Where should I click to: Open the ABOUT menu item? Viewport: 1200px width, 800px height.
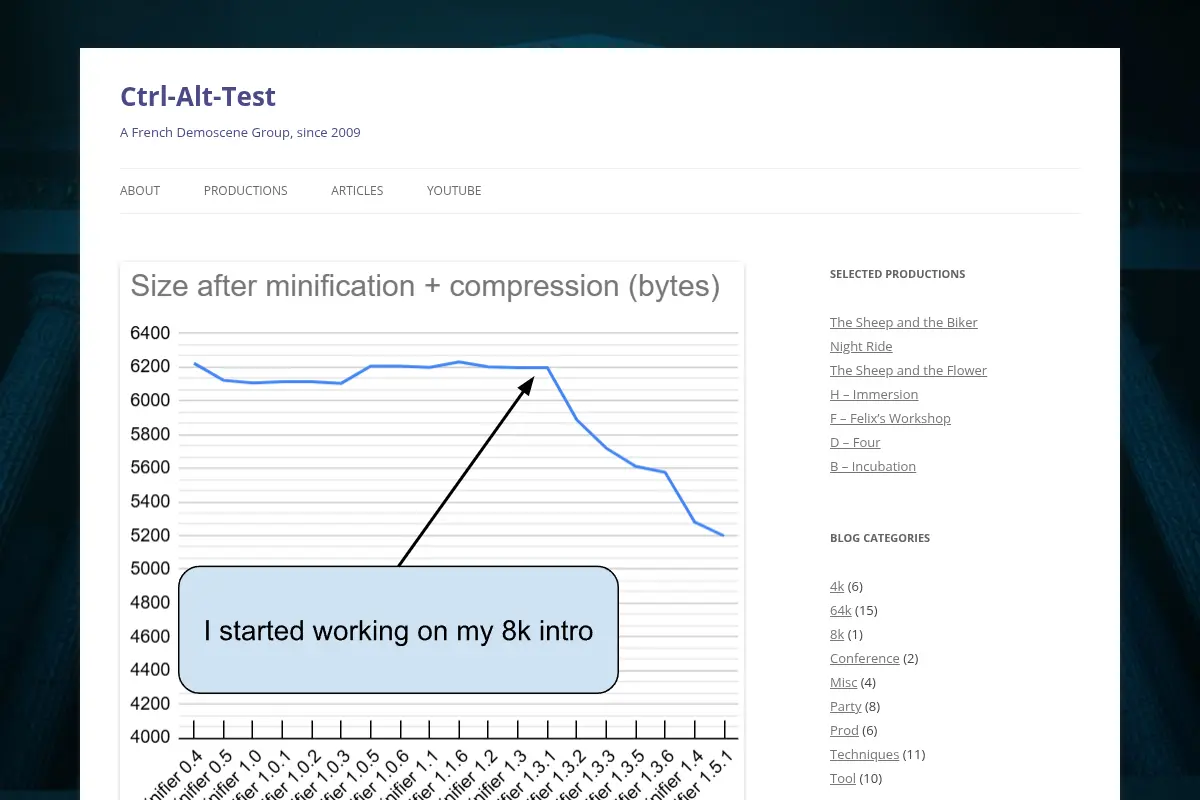[140, 191]
